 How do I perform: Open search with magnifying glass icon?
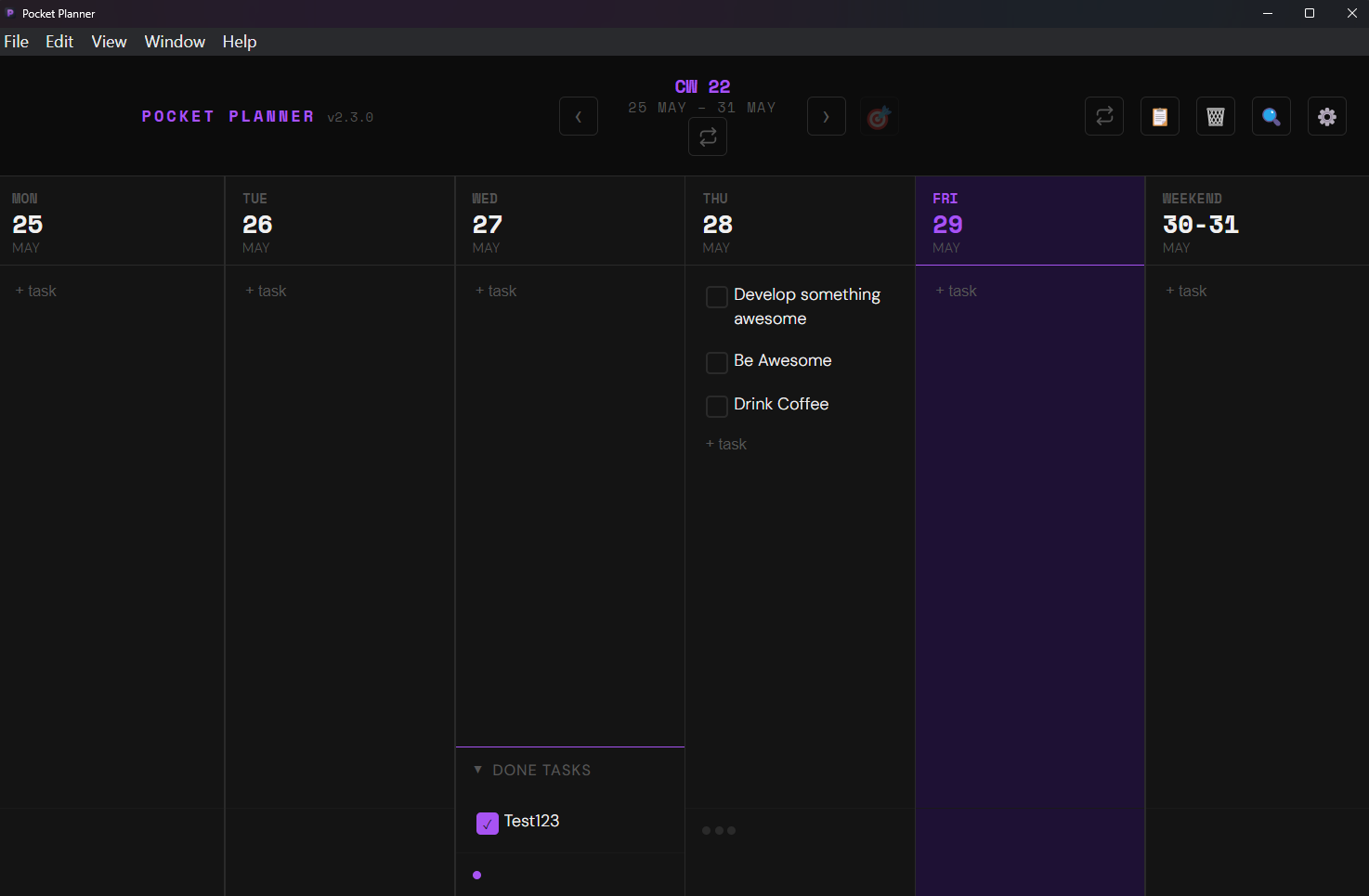click(1271, 116)
